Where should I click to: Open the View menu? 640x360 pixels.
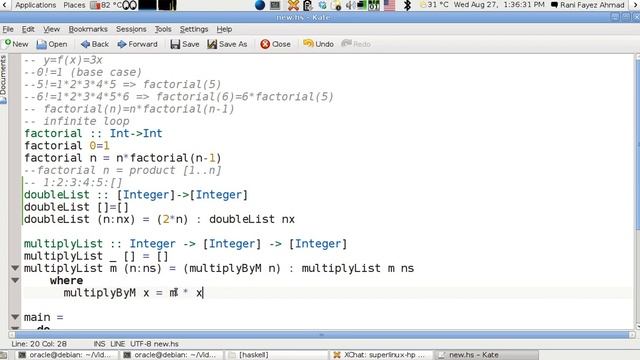tap(51, 29)
